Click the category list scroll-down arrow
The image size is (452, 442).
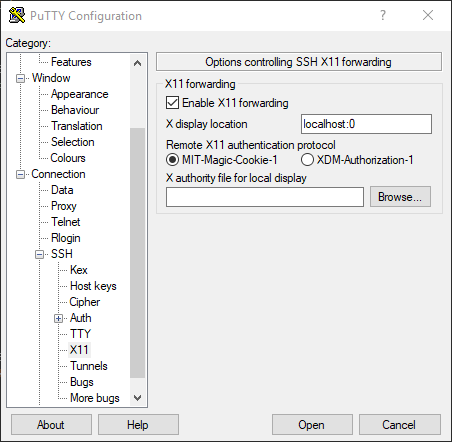[137, 397]
